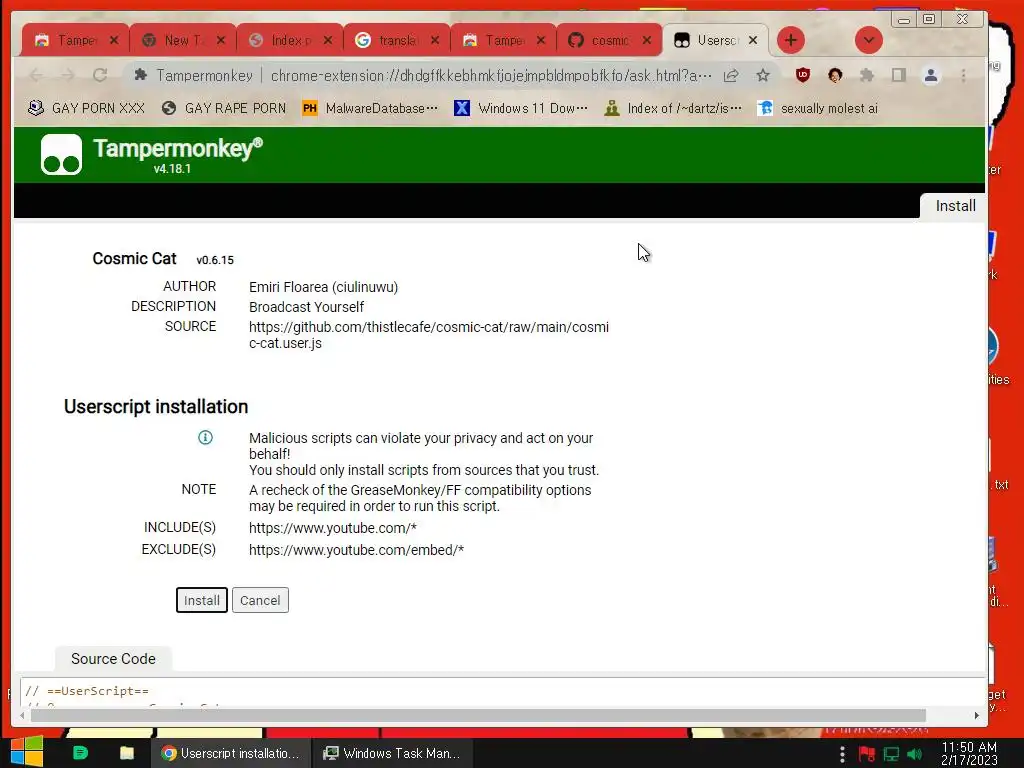The image size is (1024, 768).
Task: Open the uBlock Origin extension icon
Action: tap(803, 75)
